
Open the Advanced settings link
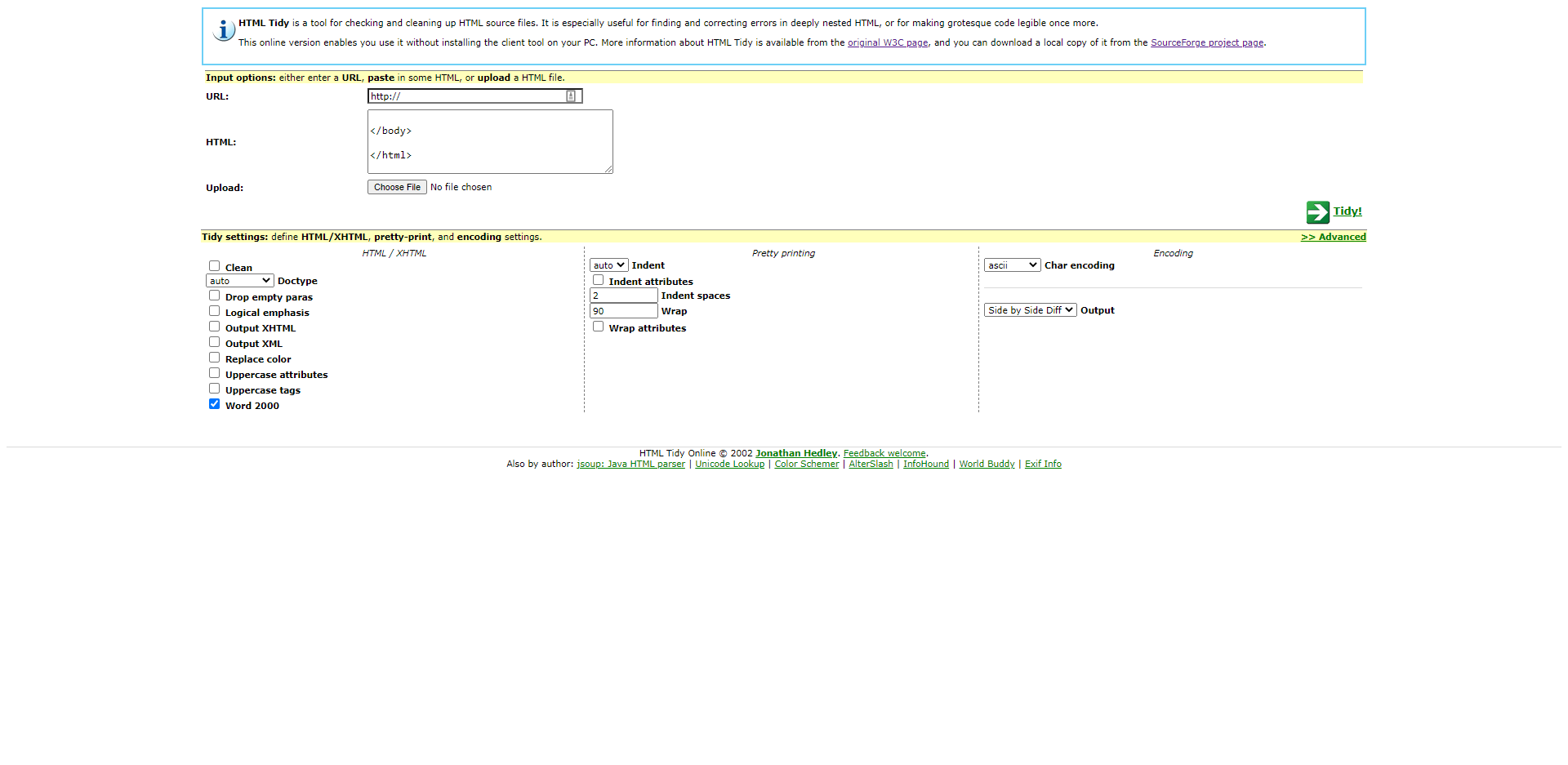[1333, 237]
